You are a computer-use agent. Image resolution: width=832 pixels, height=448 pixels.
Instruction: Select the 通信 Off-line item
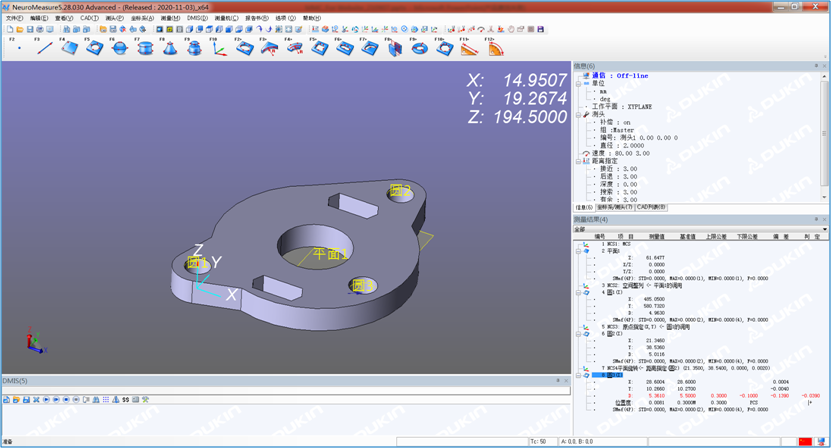pyautogui.click(x=620, y=75)
